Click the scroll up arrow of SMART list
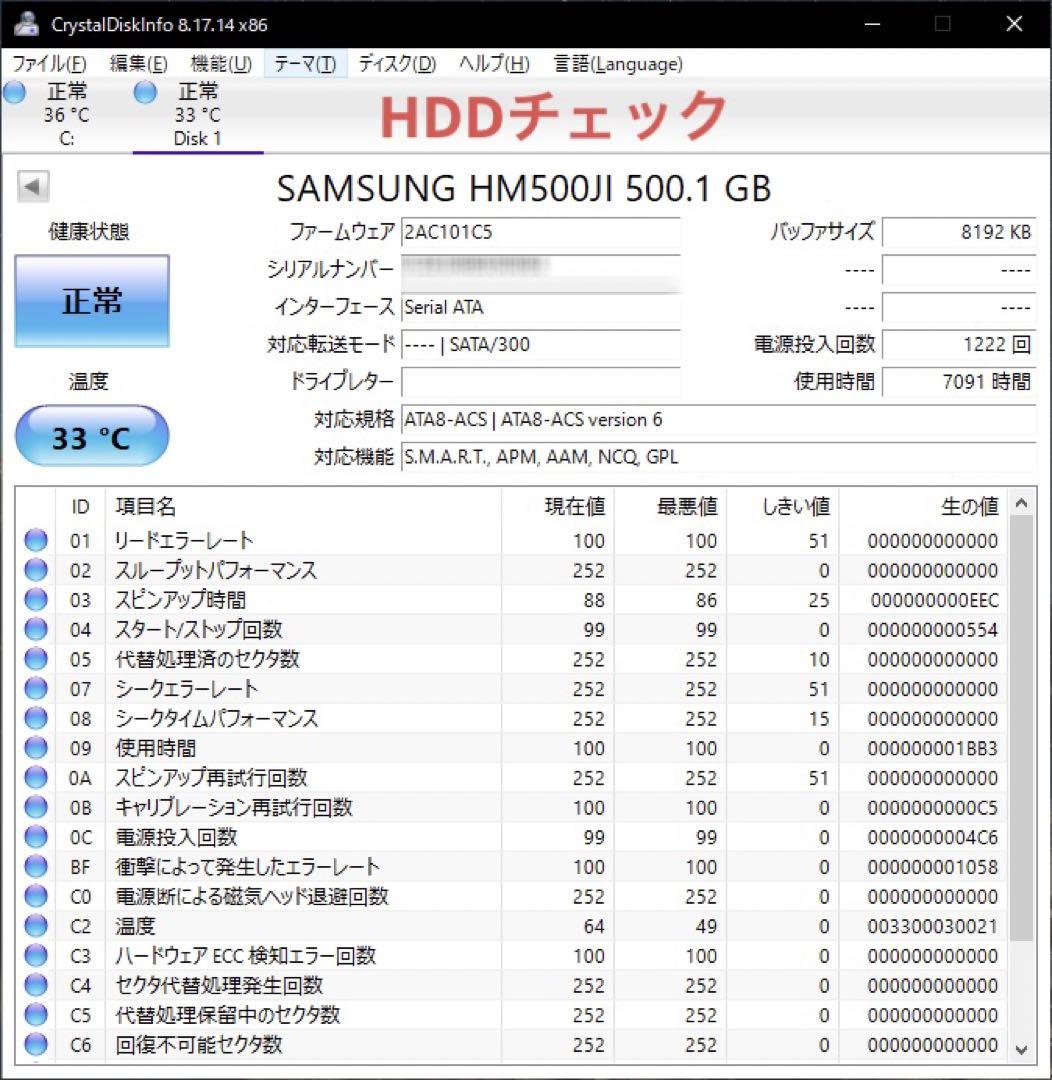 click(x=1022, y=503)
